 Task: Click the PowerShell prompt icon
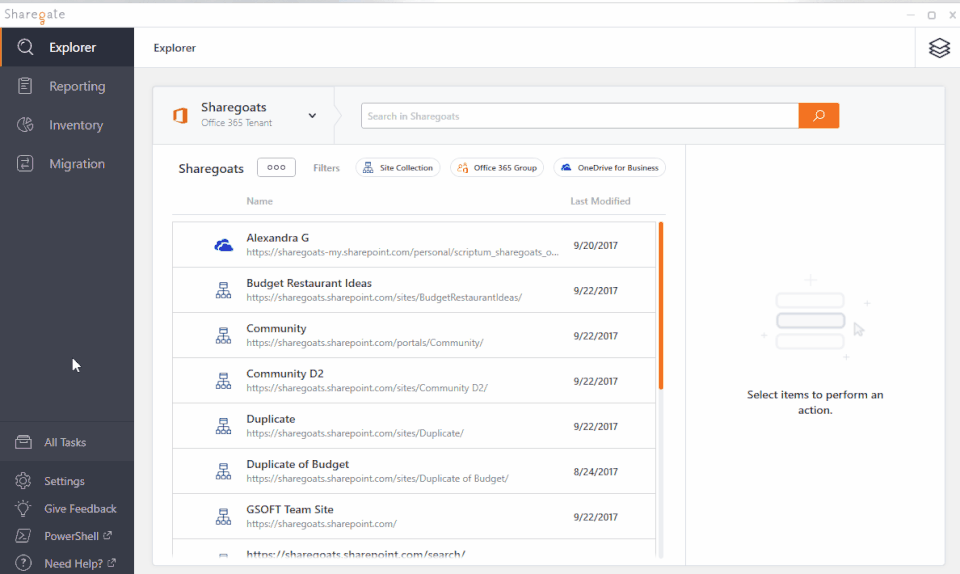click(x=23, y=536)
